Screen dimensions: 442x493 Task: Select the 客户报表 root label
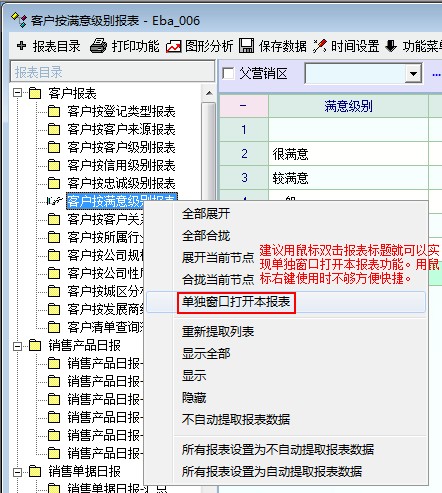[72, 93]
